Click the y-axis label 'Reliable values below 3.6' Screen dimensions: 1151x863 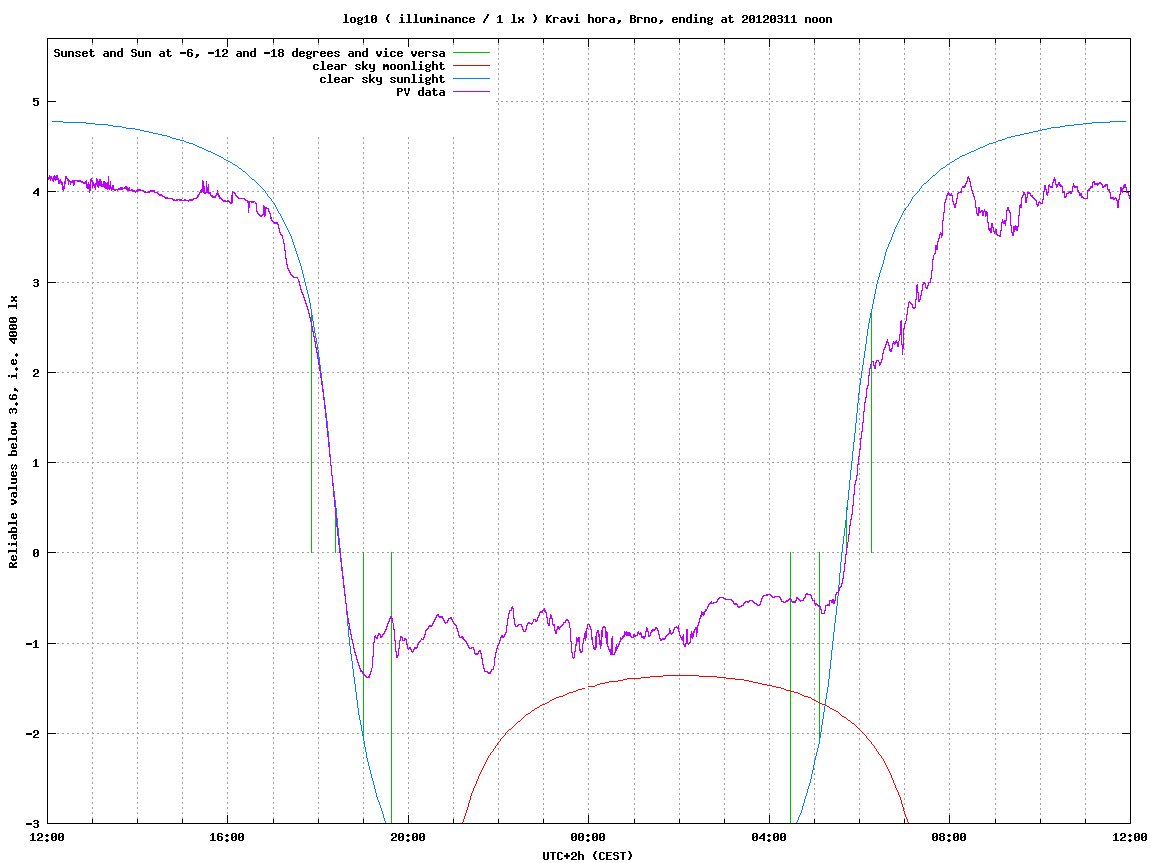(x=13, y=431)
